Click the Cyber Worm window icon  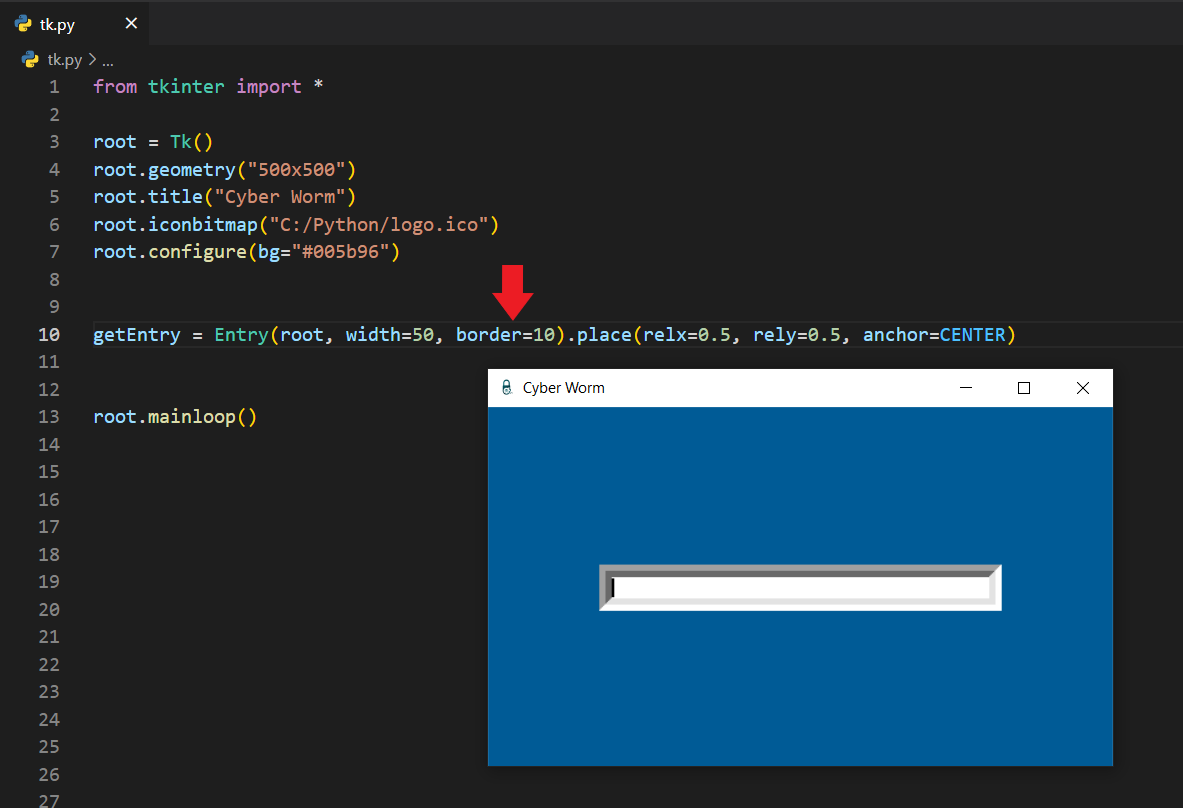[506, 388]
